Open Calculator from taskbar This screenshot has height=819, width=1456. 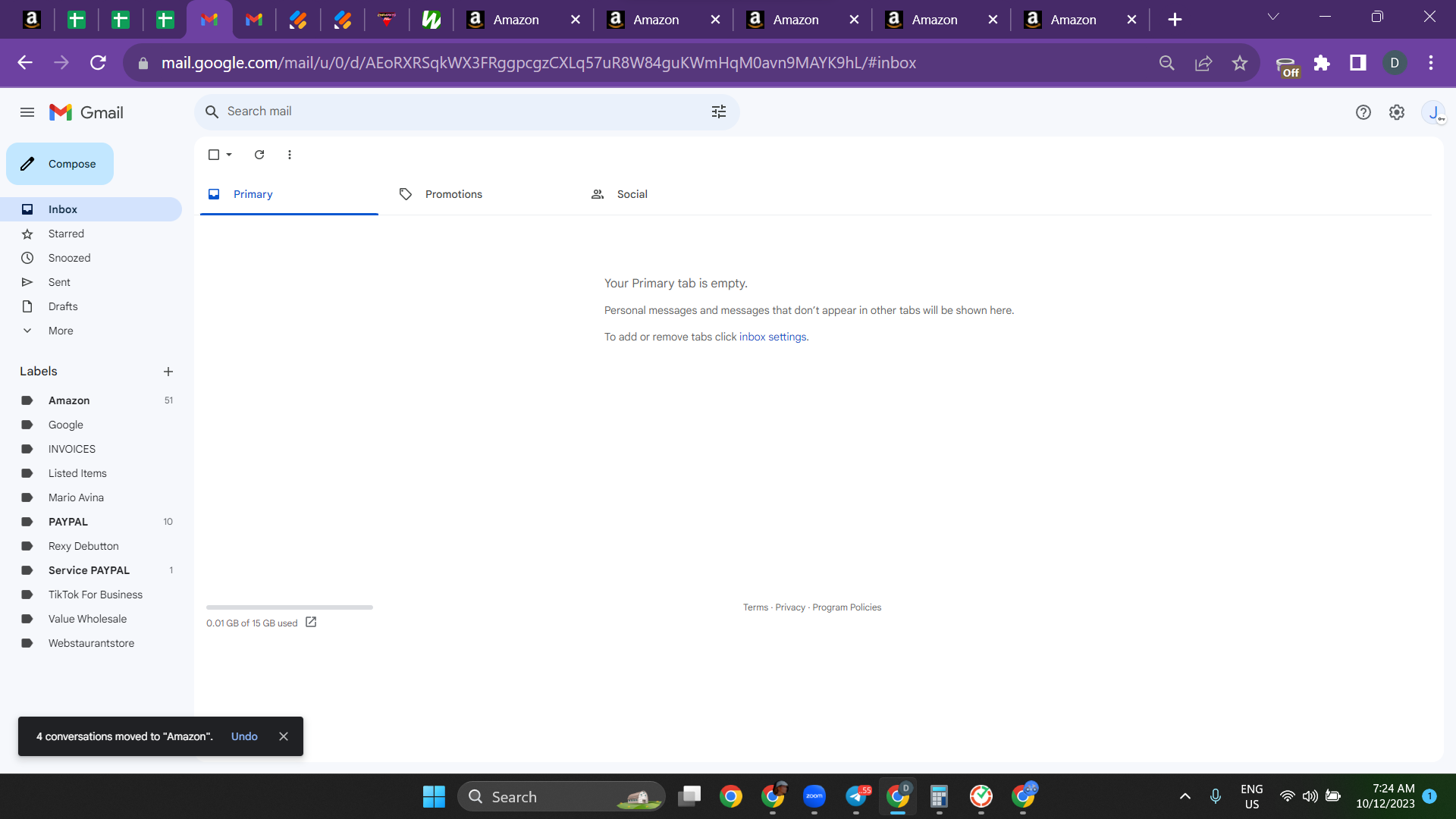click(939, 796)
